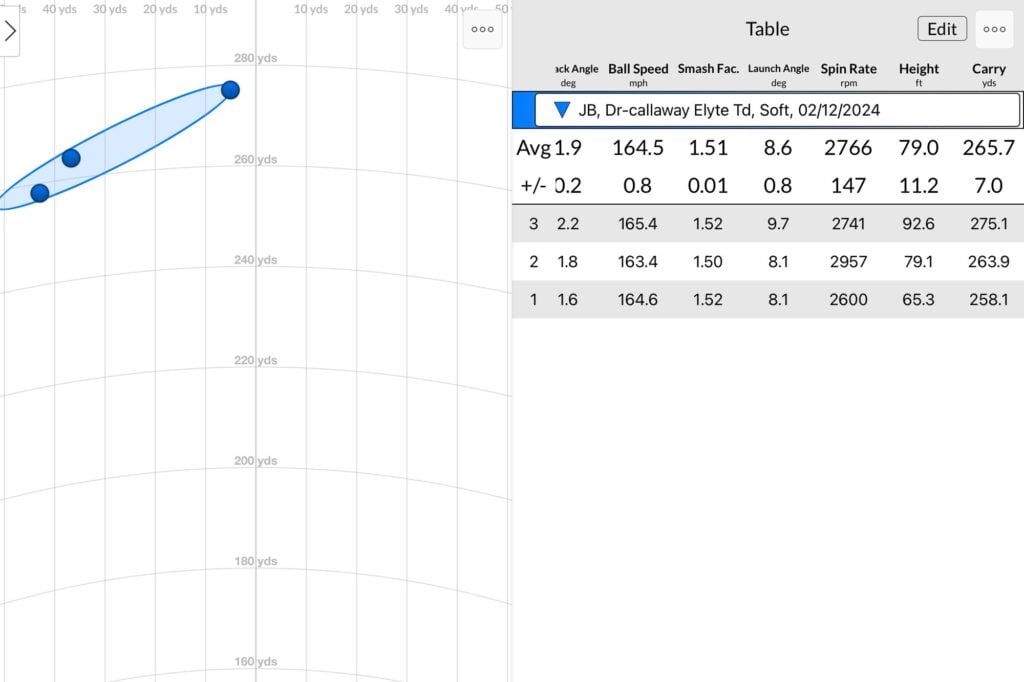This screenshot has height=682, width=1024.
Task: Select shot row 1 in table
Action: pos(767,299)
